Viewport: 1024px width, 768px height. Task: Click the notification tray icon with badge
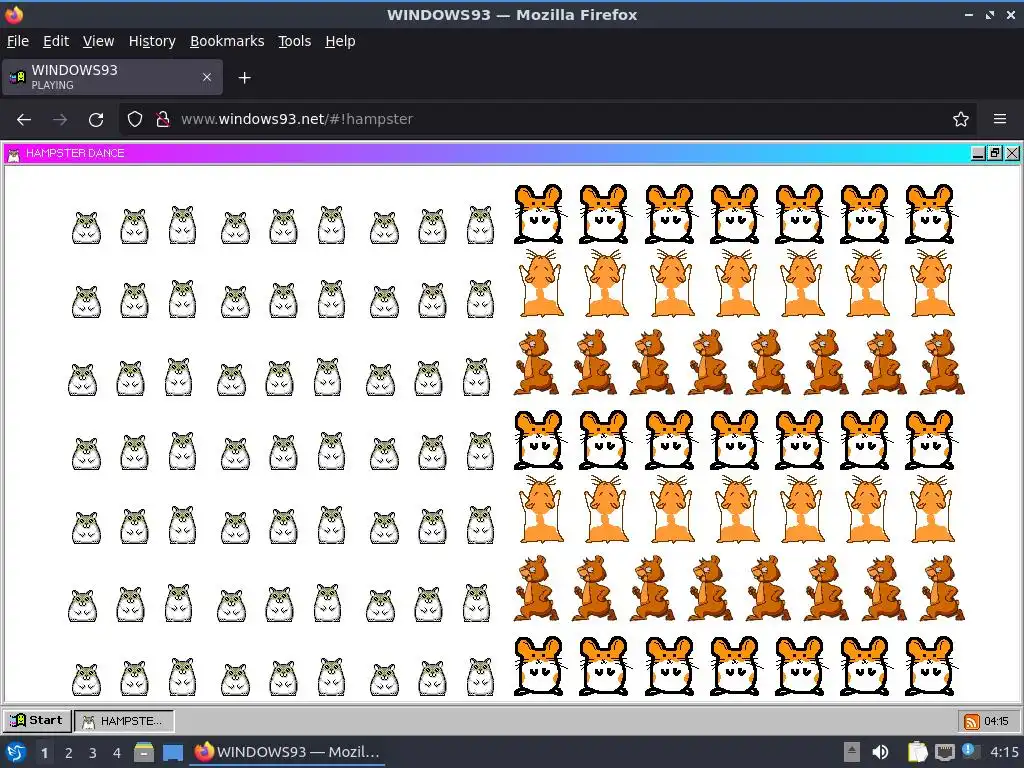pyautogui.click(x=970, y=752)
